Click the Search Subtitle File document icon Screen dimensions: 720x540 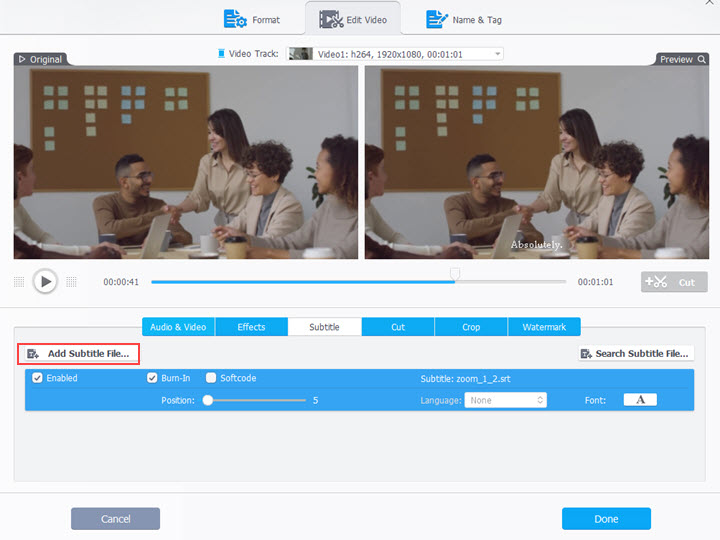click(586, 354)
